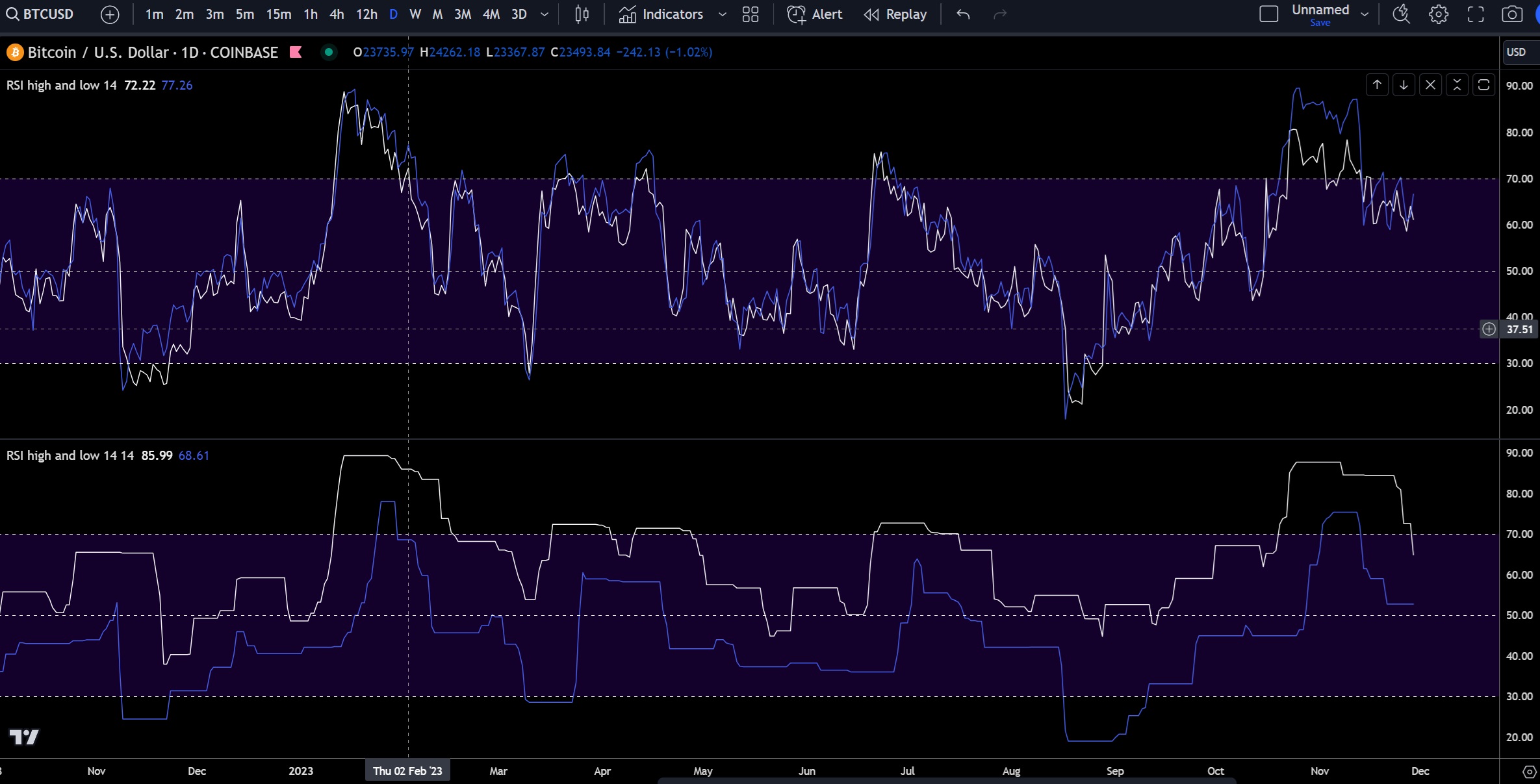This screenshot has width=1540, height=784.
Task: Expand the indicator templates dropdown arrow
Action: pyautogui.click(x=722, y=14)
